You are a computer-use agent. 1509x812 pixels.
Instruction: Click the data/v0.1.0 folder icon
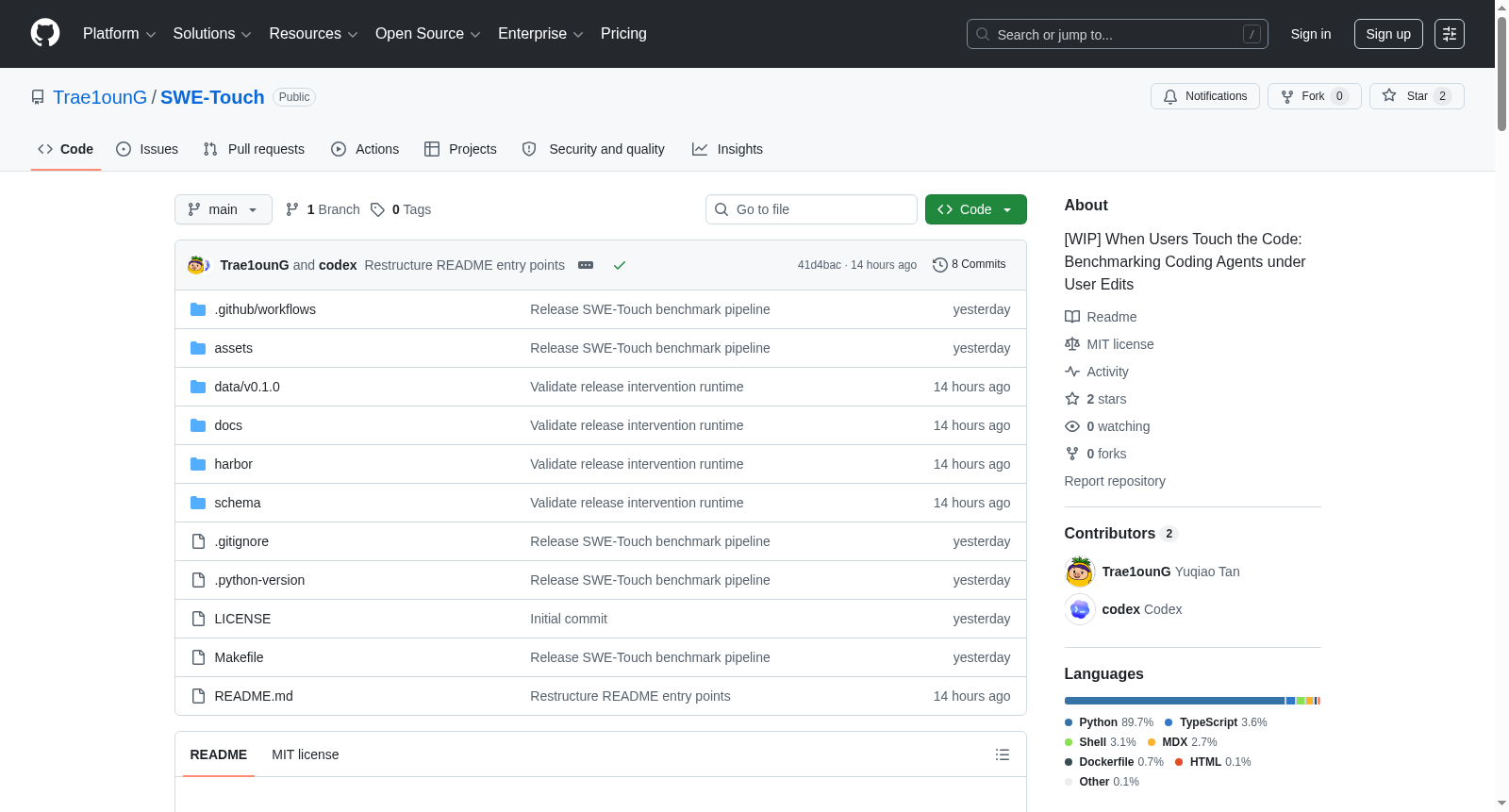point(198,387)
